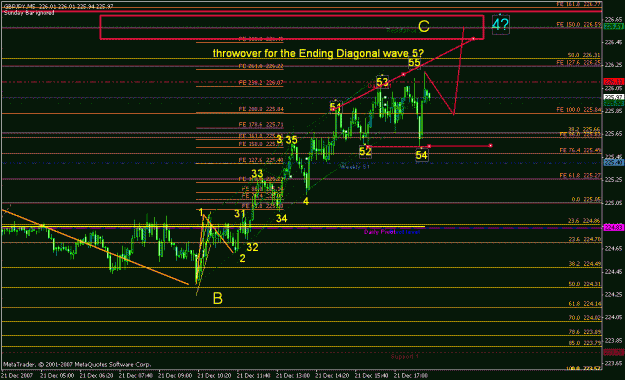Click the '55' wave label
The height and width of the screenshot is (380, 625).
pos(414,63)
